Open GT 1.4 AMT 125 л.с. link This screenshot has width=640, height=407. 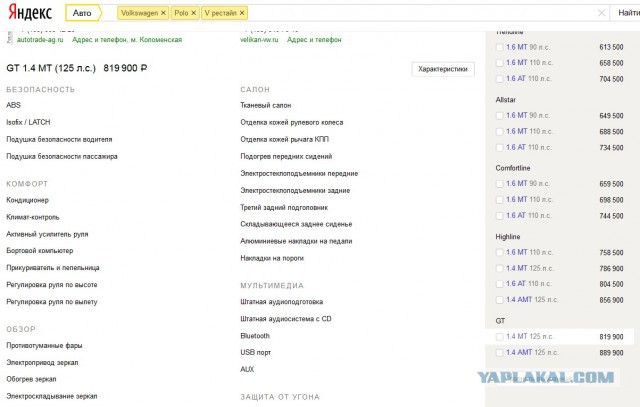pyautogui.click(x=532, y=352)
